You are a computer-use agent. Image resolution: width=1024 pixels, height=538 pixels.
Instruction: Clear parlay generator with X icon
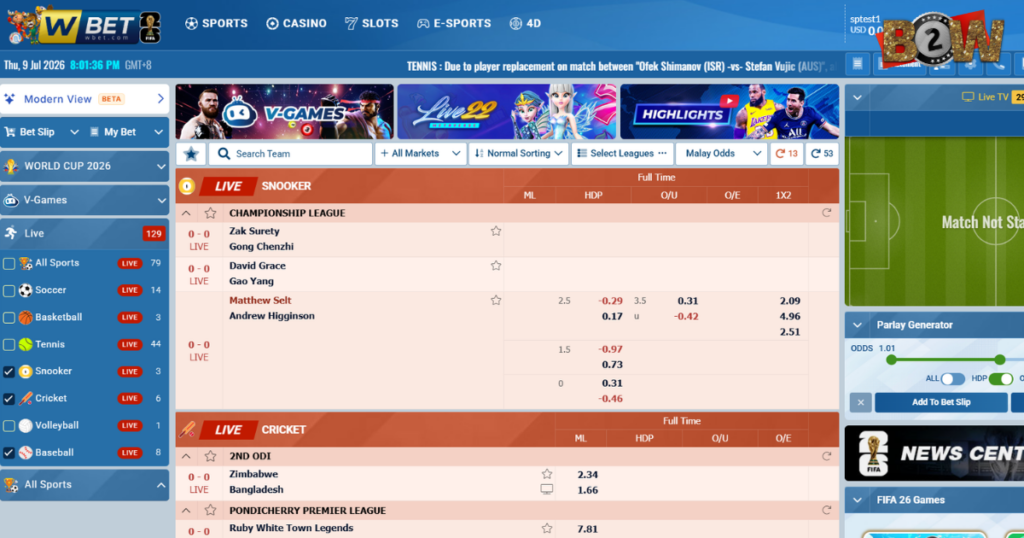pyautogui.click(x=860, y=402)
